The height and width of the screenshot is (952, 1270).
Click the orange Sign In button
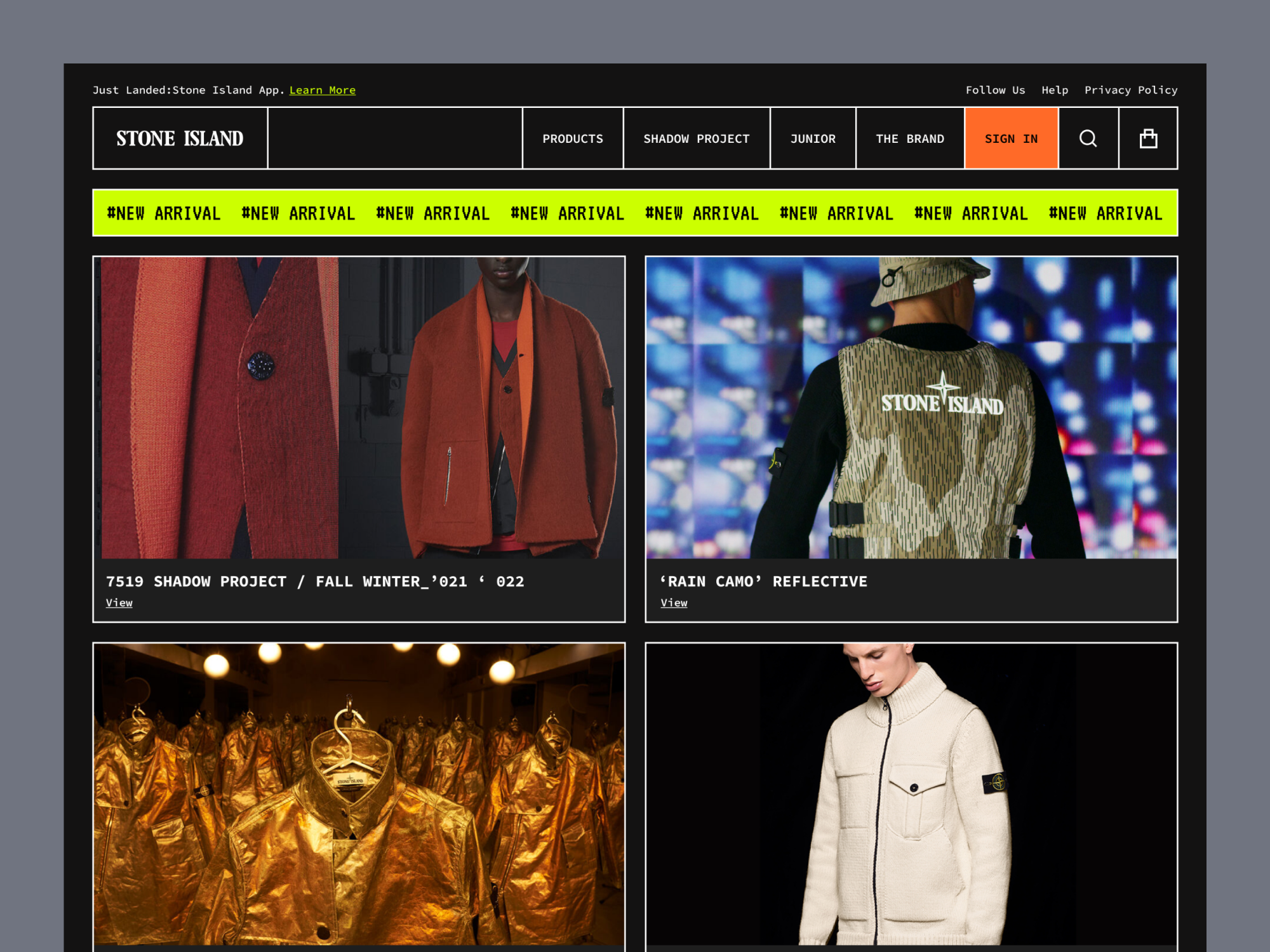(1012, 138)
